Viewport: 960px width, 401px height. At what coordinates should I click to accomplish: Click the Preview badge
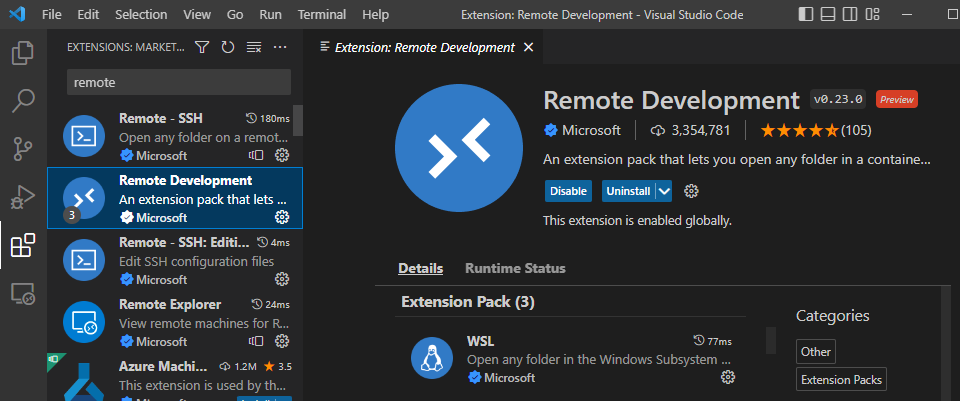click(x=897, y=99)
